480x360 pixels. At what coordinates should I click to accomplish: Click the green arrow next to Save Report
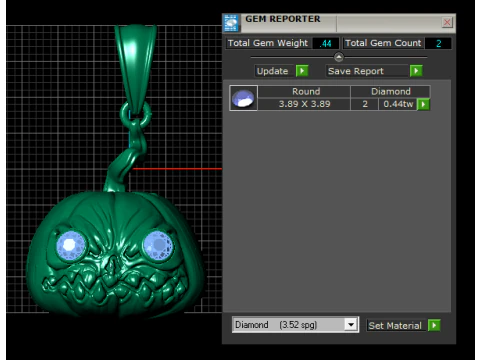[416, 71]
